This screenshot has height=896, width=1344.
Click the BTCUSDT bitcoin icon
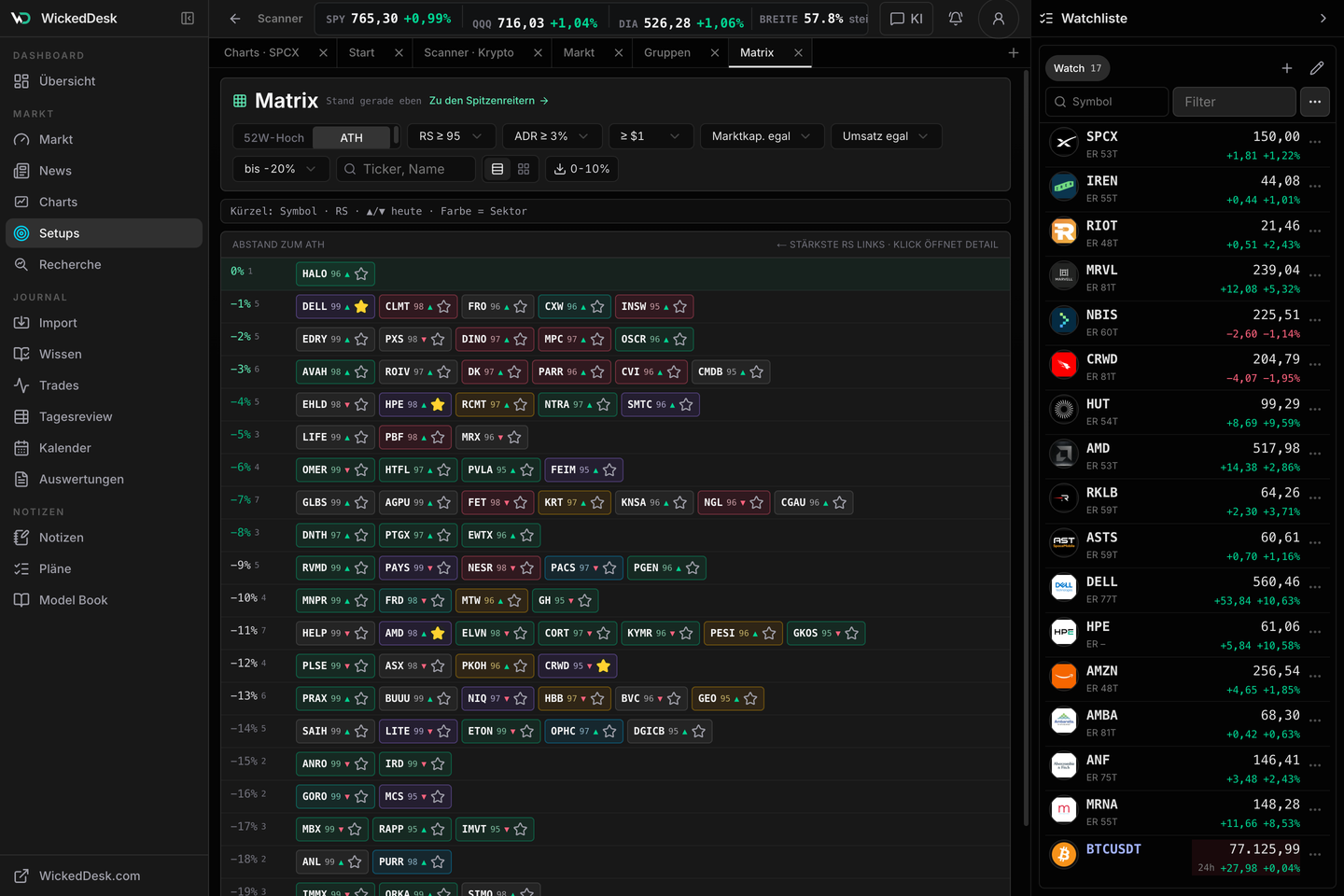click(x=1064, y=854)
